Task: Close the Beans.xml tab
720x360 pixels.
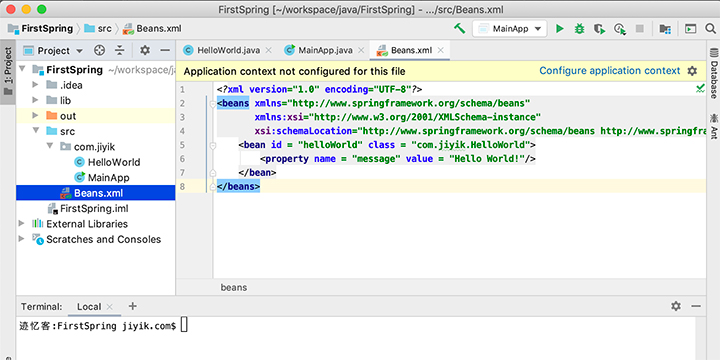Action: pos(440,51)
